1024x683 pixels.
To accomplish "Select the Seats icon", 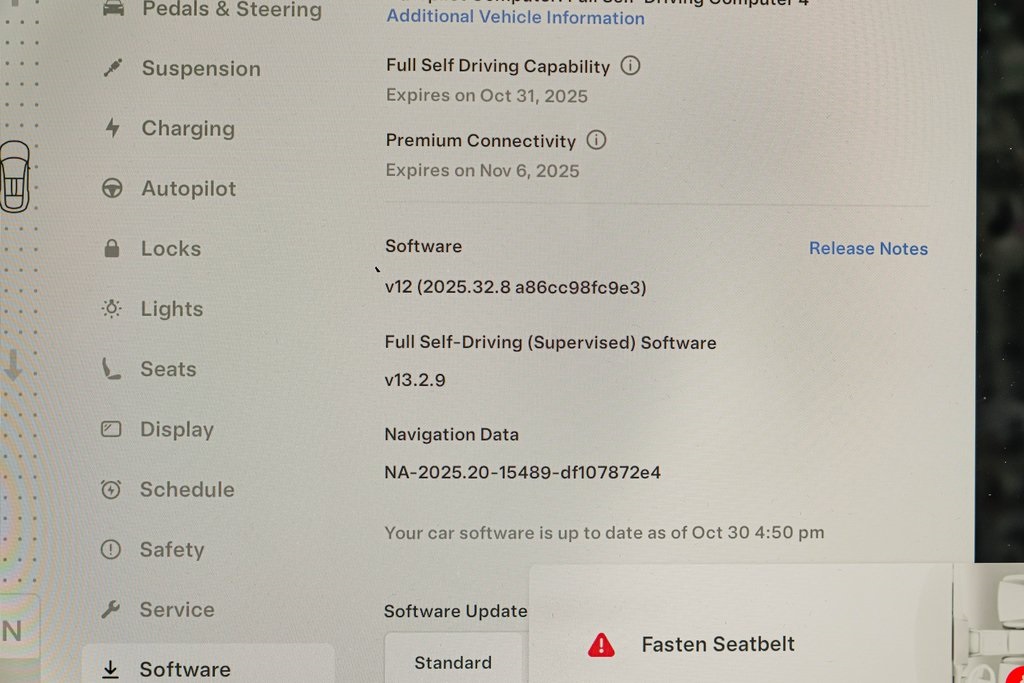I will [110, 369].
